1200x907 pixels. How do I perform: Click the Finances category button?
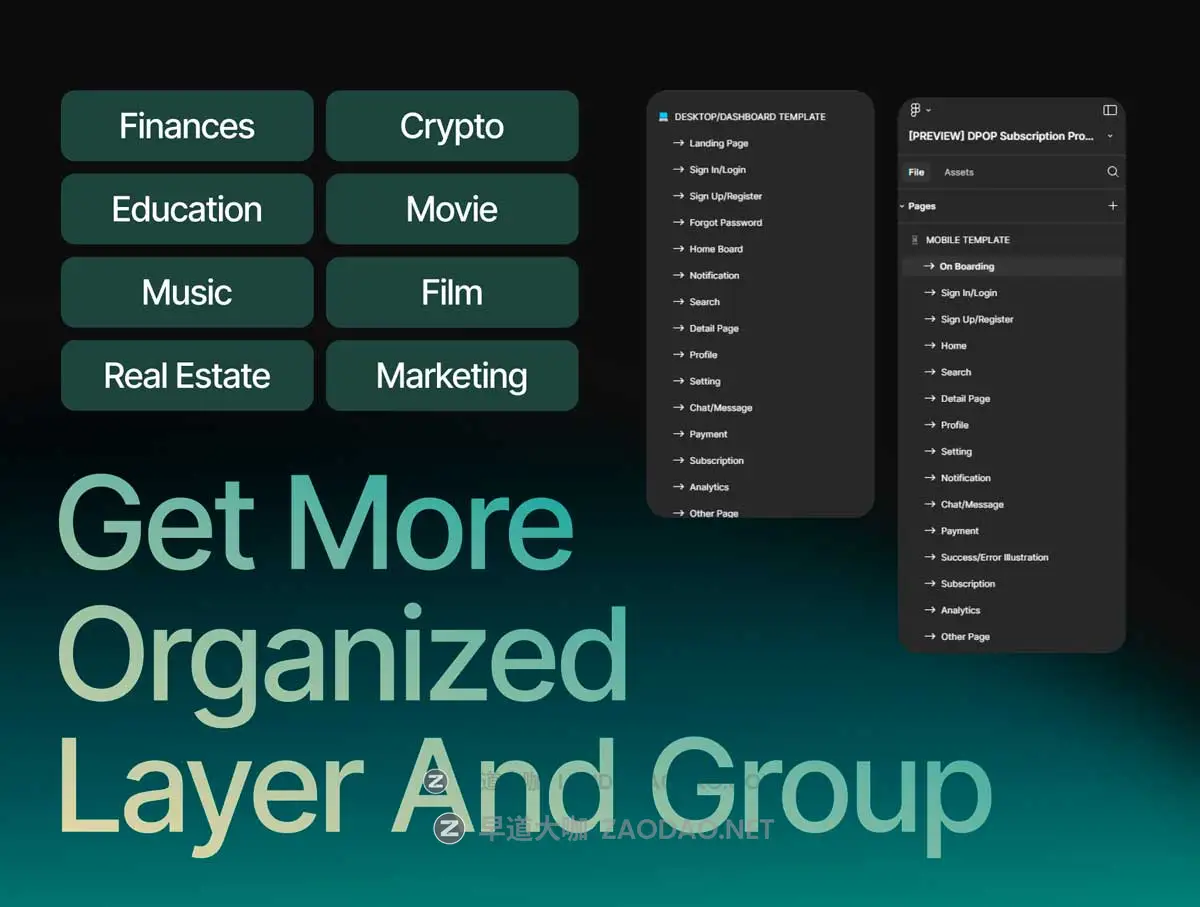point(187,126)
